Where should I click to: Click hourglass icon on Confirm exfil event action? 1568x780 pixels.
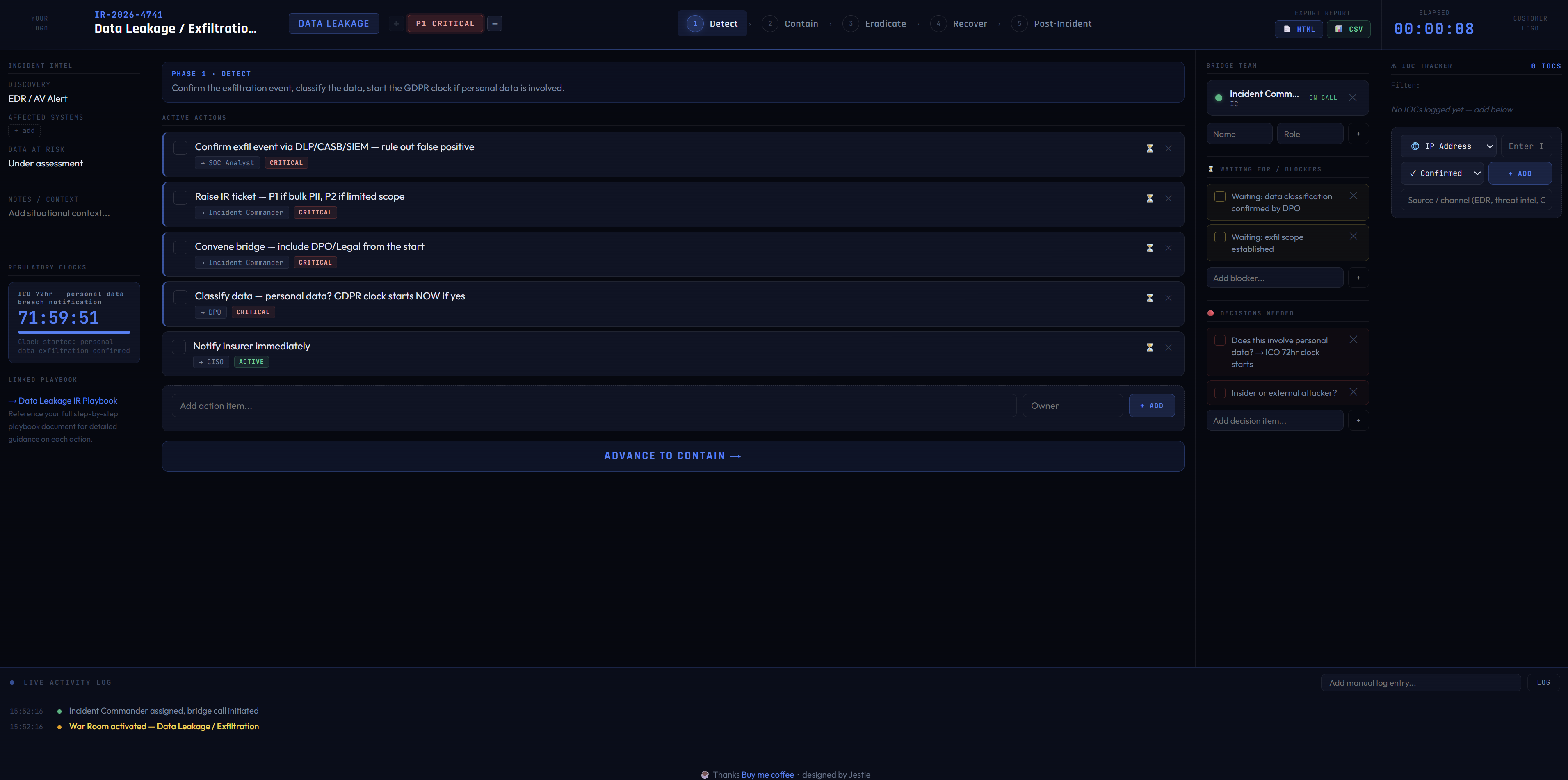click(1149, 148)
